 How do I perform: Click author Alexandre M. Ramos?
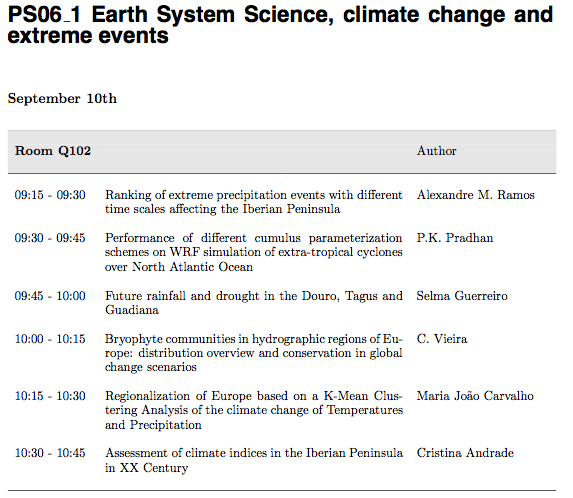click(475, 195)
